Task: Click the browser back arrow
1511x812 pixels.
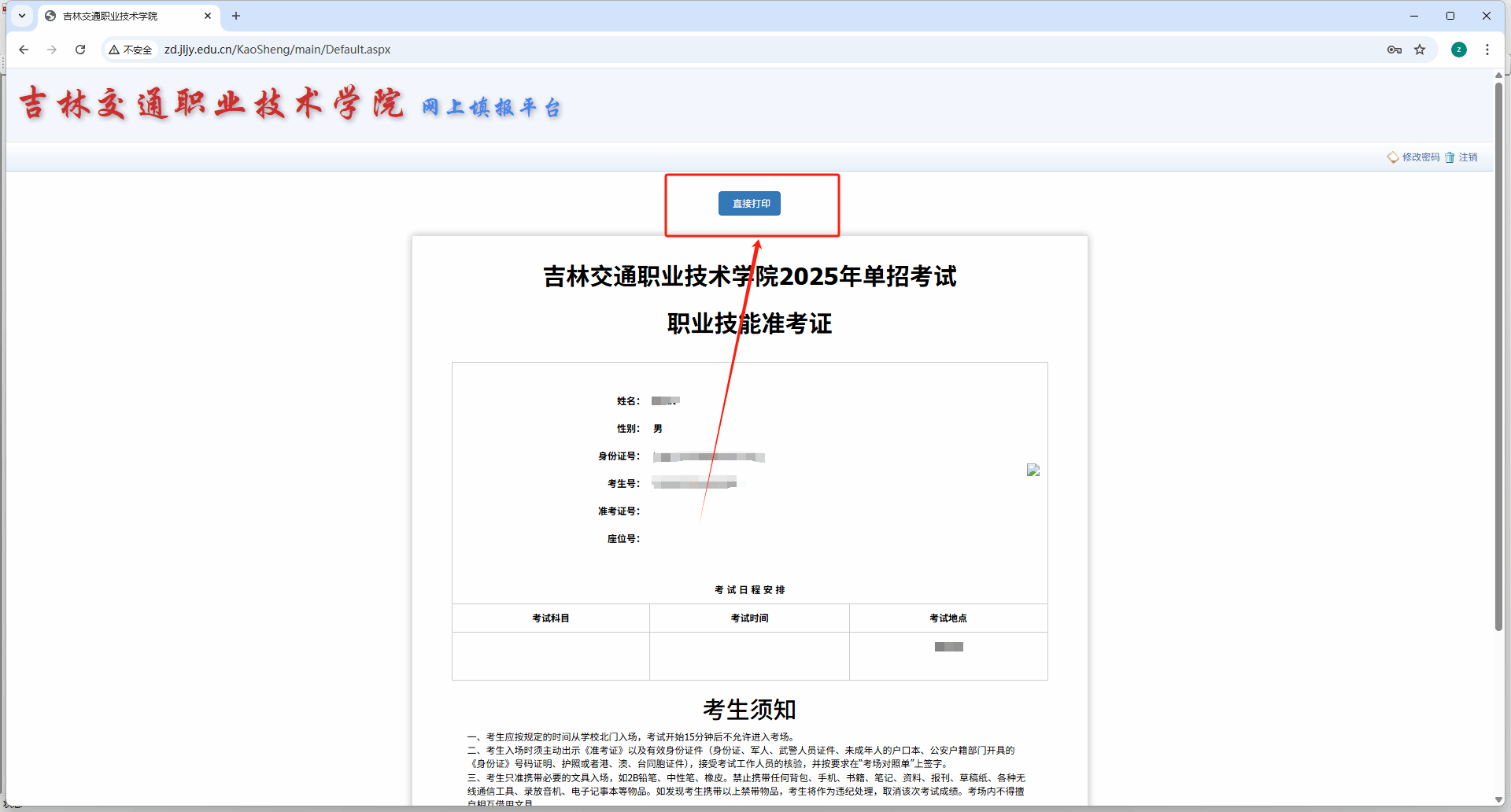Action: point(24,50)
